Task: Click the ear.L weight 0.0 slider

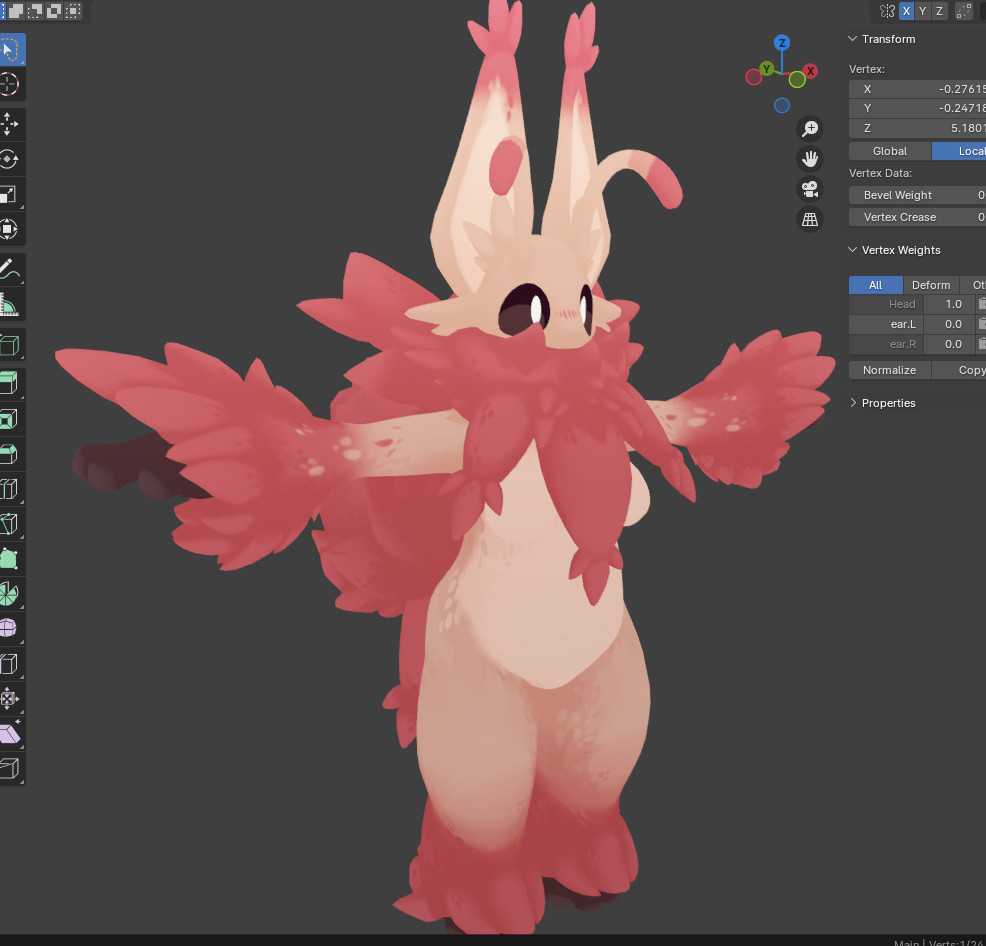Action: (x=950, y=324)
